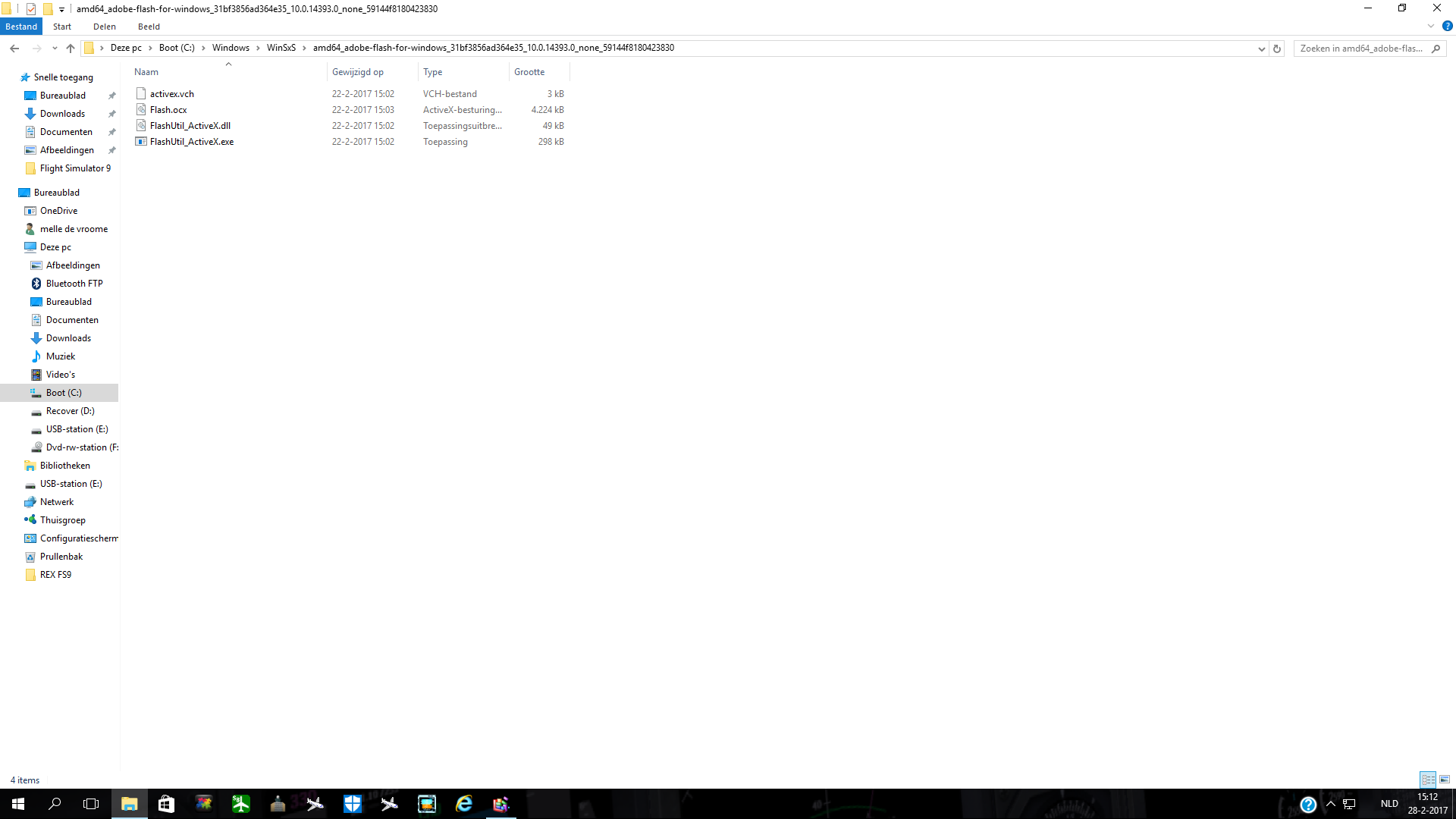Open Internet Explorer from the taskbar
Image resolution: width=1456 pixels, height=819 pixels.
click(x=463, y=804)
